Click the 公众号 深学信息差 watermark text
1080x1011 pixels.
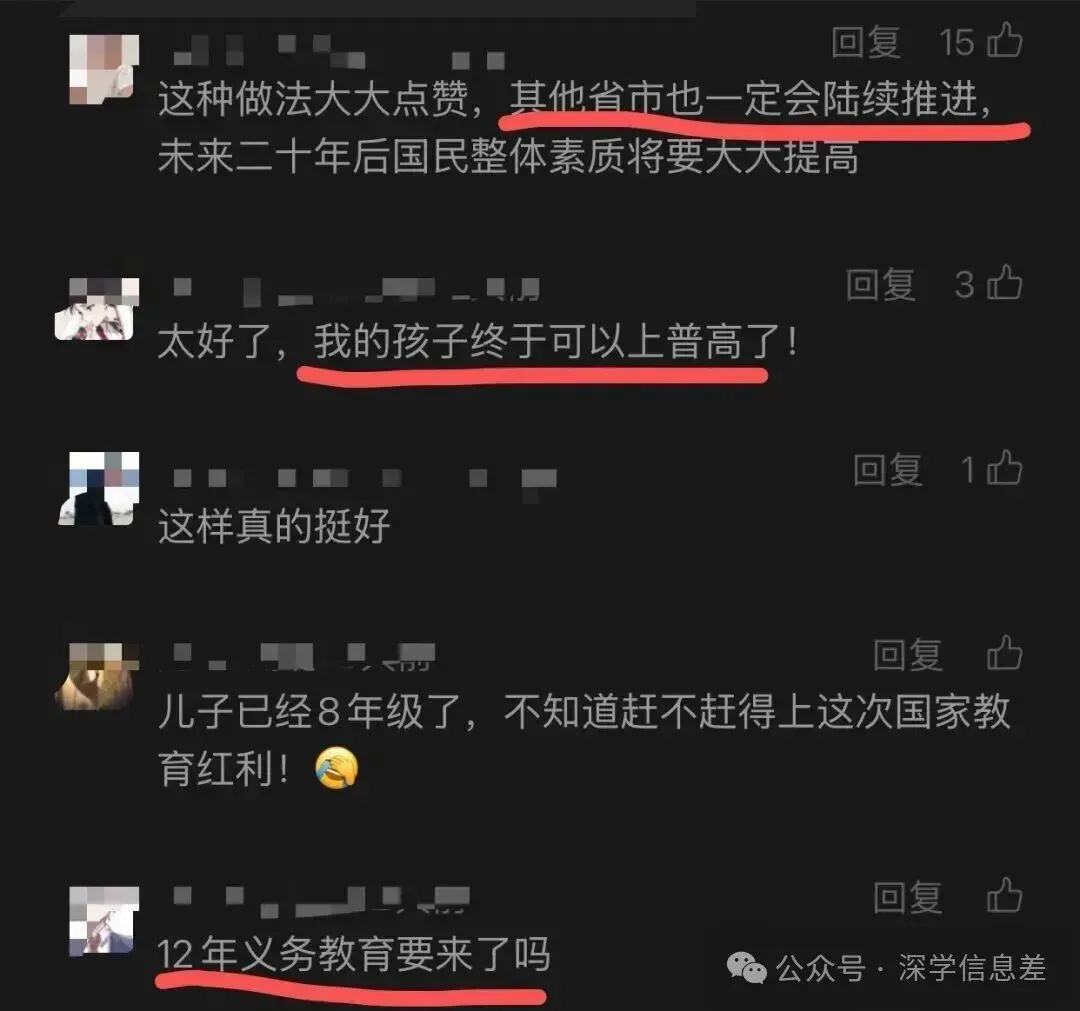(x=911, y=968)
